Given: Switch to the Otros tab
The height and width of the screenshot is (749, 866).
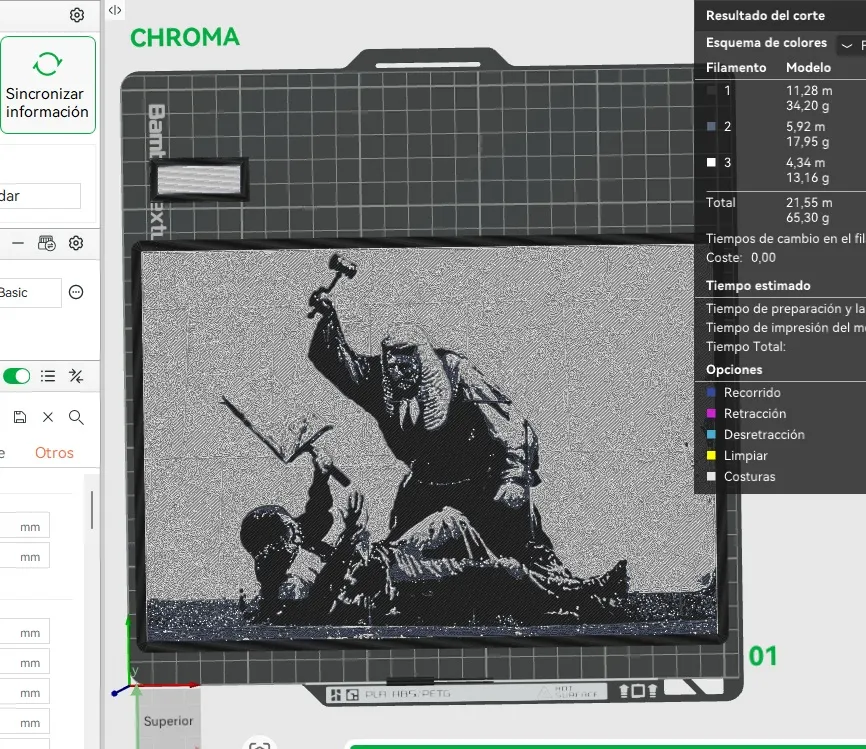Looking at the screenshot, I should click(54, 453).
